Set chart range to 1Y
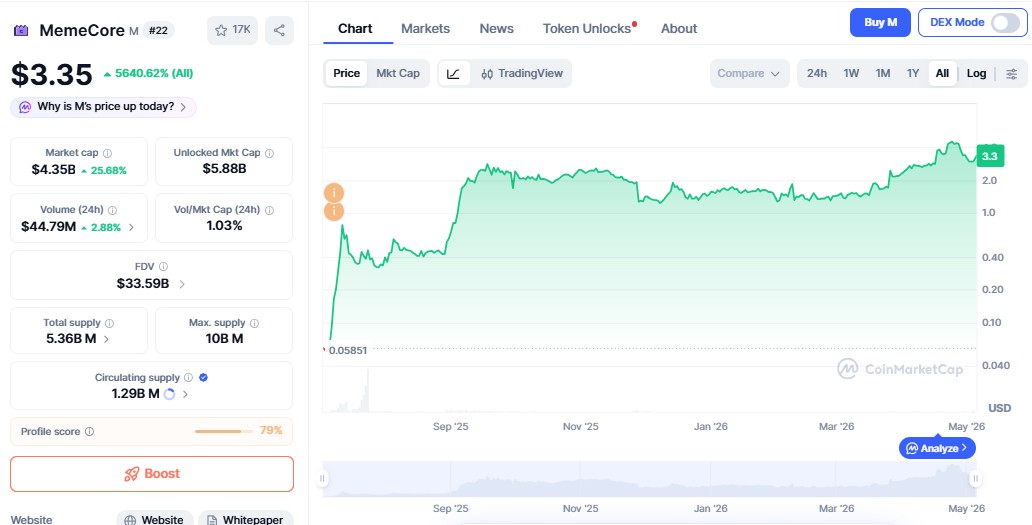The width and height of the screenshot is (1032, 525). point(912,73)
